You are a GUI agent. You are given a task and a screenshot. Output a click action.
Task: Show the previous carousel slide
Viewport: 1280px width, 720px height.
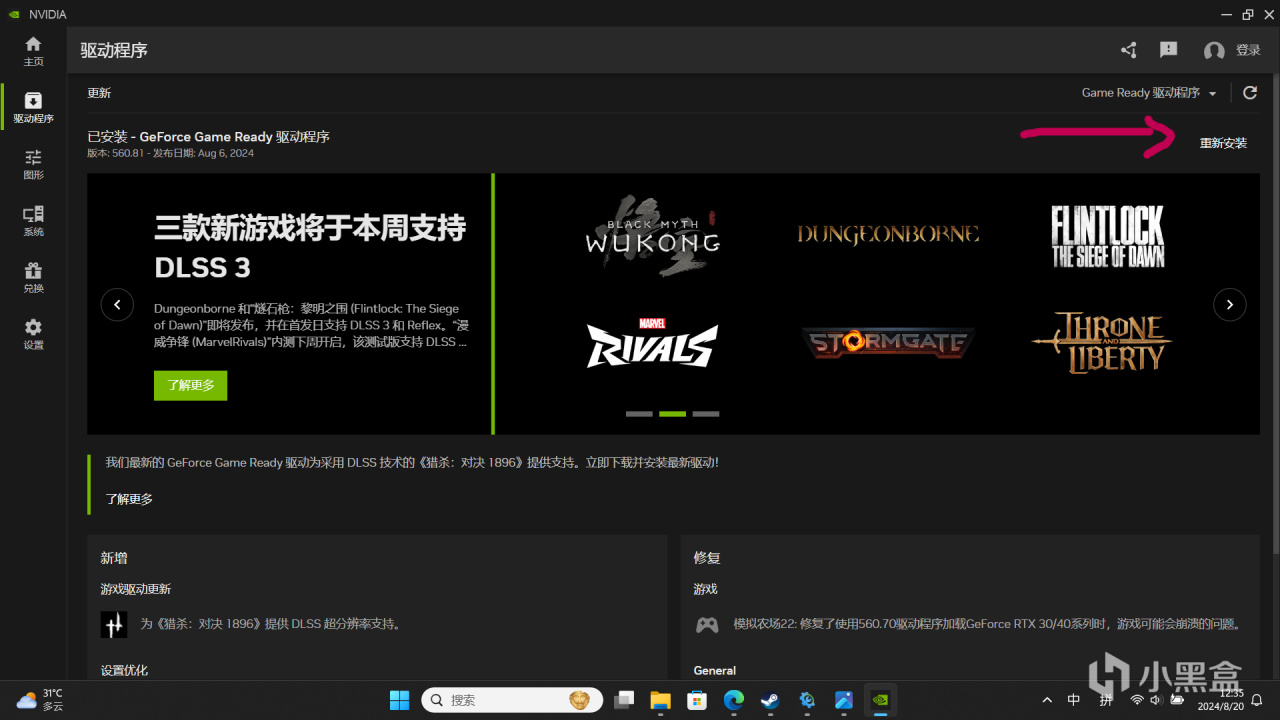click(x=117, y=304)
